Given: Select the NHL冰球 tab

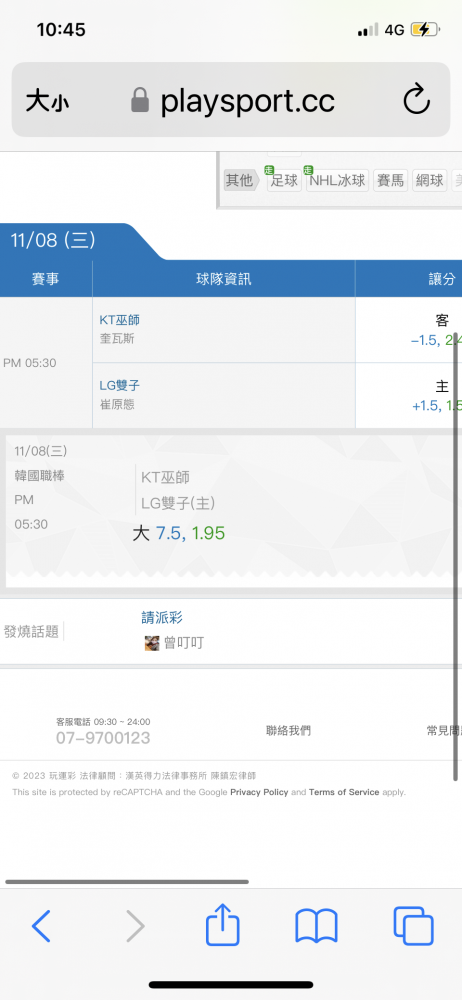Looking at the screenshot, I should pos(337,180).
